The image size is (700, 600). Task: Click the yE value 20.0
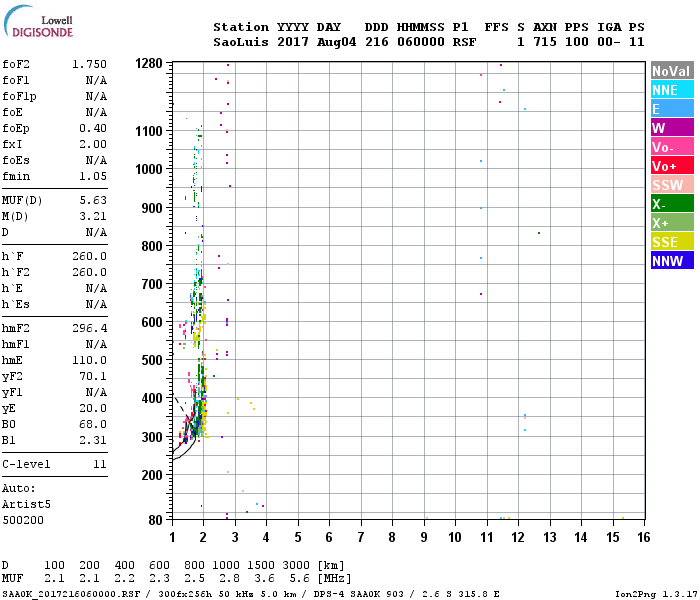pos(93,408)
